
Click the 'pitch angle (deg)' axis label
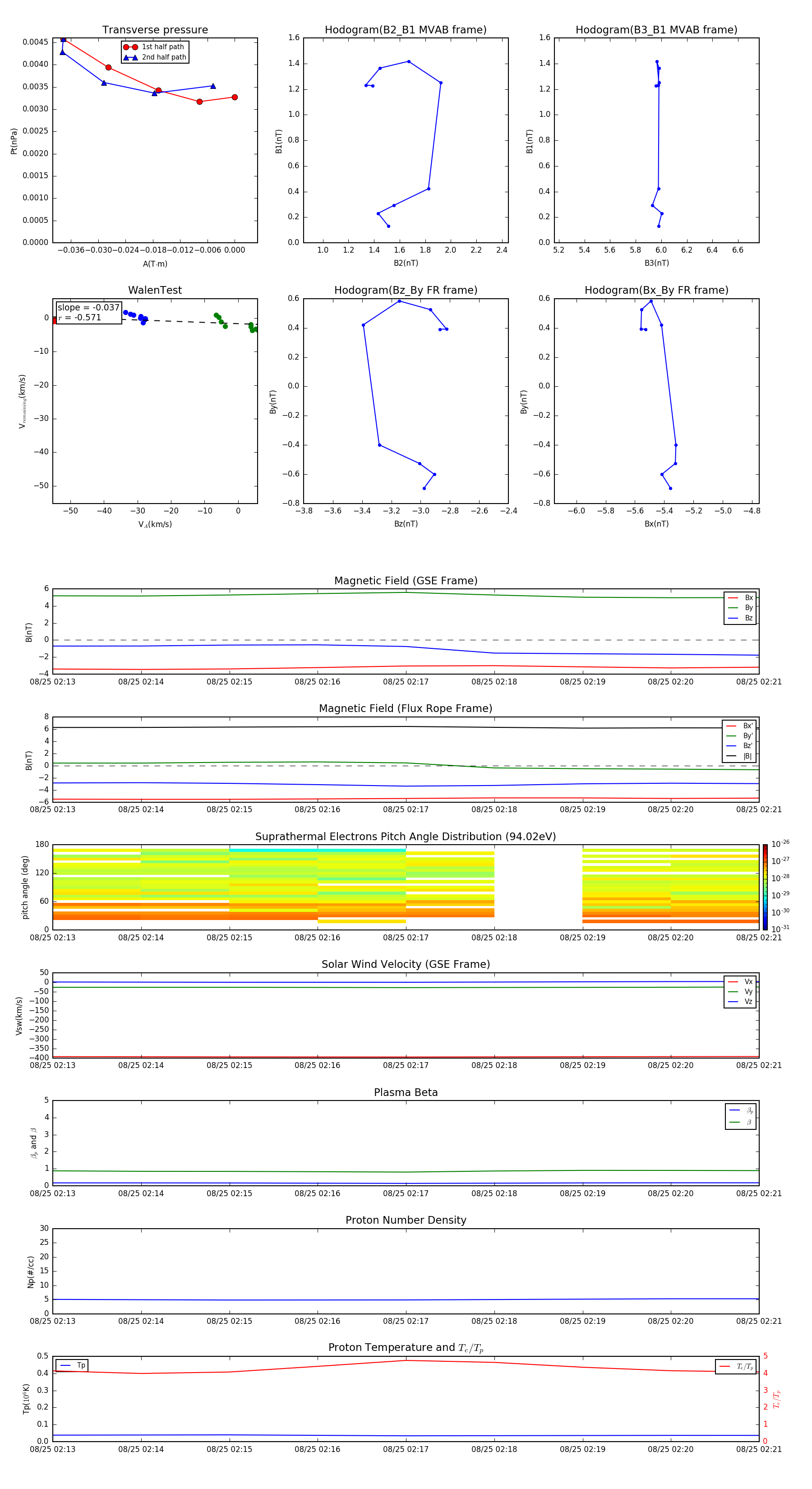pos(25,887)
